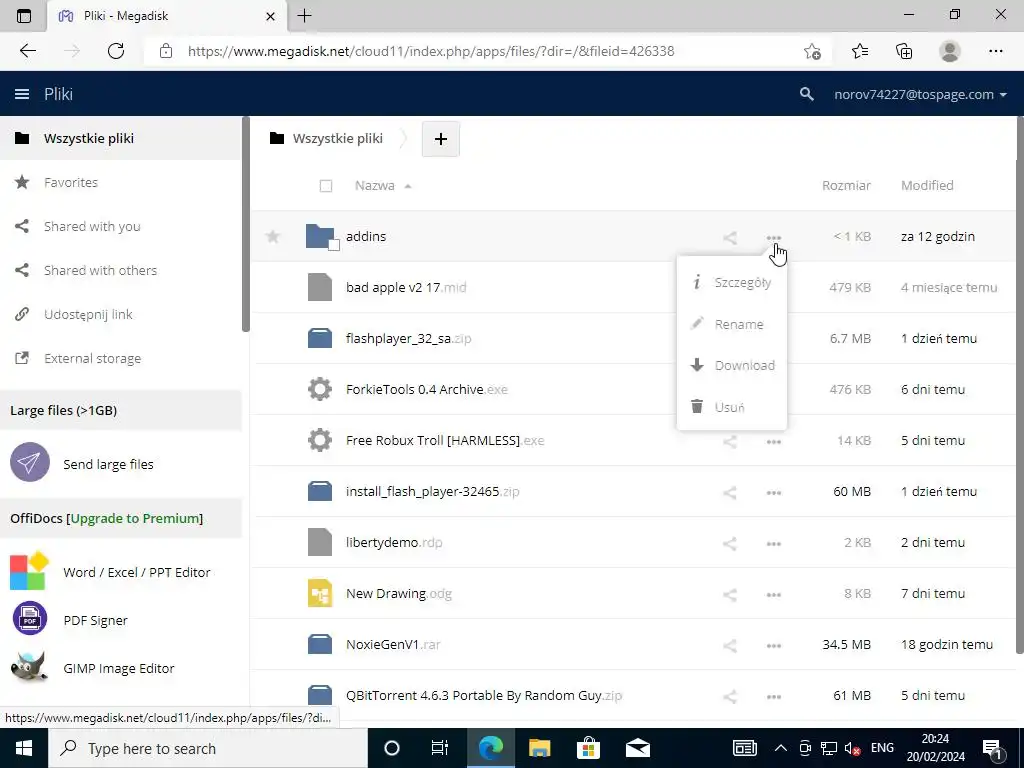The height and width of the screenshot is (768, 1024).
Task: Click the new file plus button
Action: [x=441, y=138]
